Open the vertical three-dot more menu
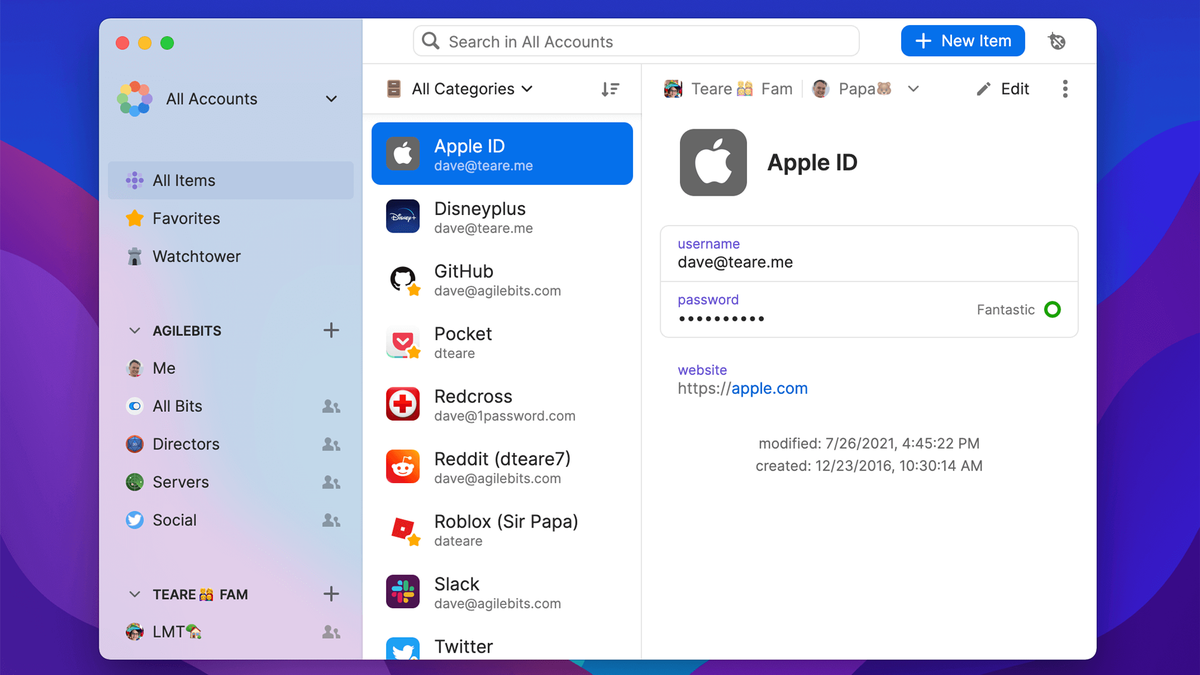This screenshot has width=1200, height=675. pos(1065,89)
